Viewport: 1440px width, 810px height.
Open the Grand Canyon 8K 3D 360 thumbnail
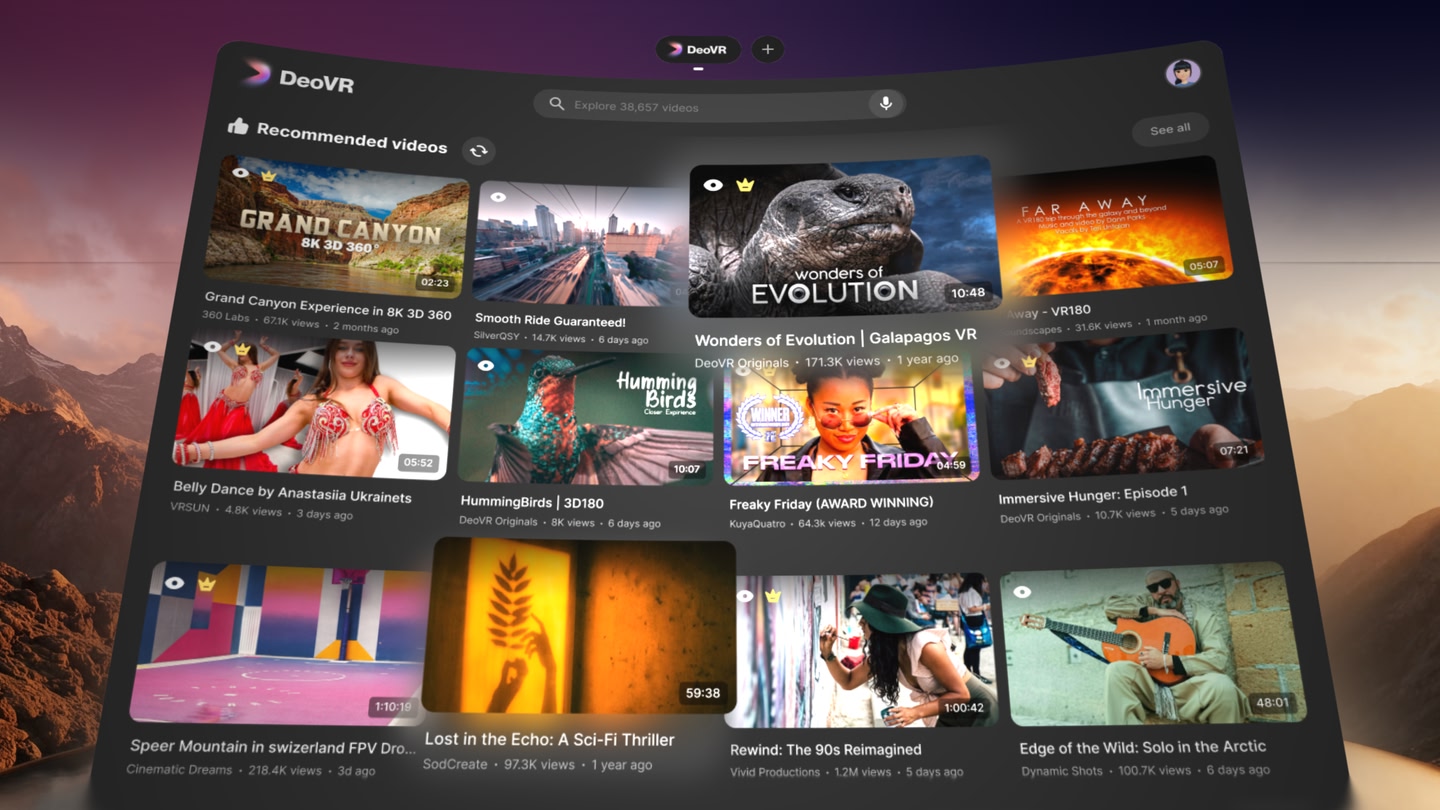point(336,225)
